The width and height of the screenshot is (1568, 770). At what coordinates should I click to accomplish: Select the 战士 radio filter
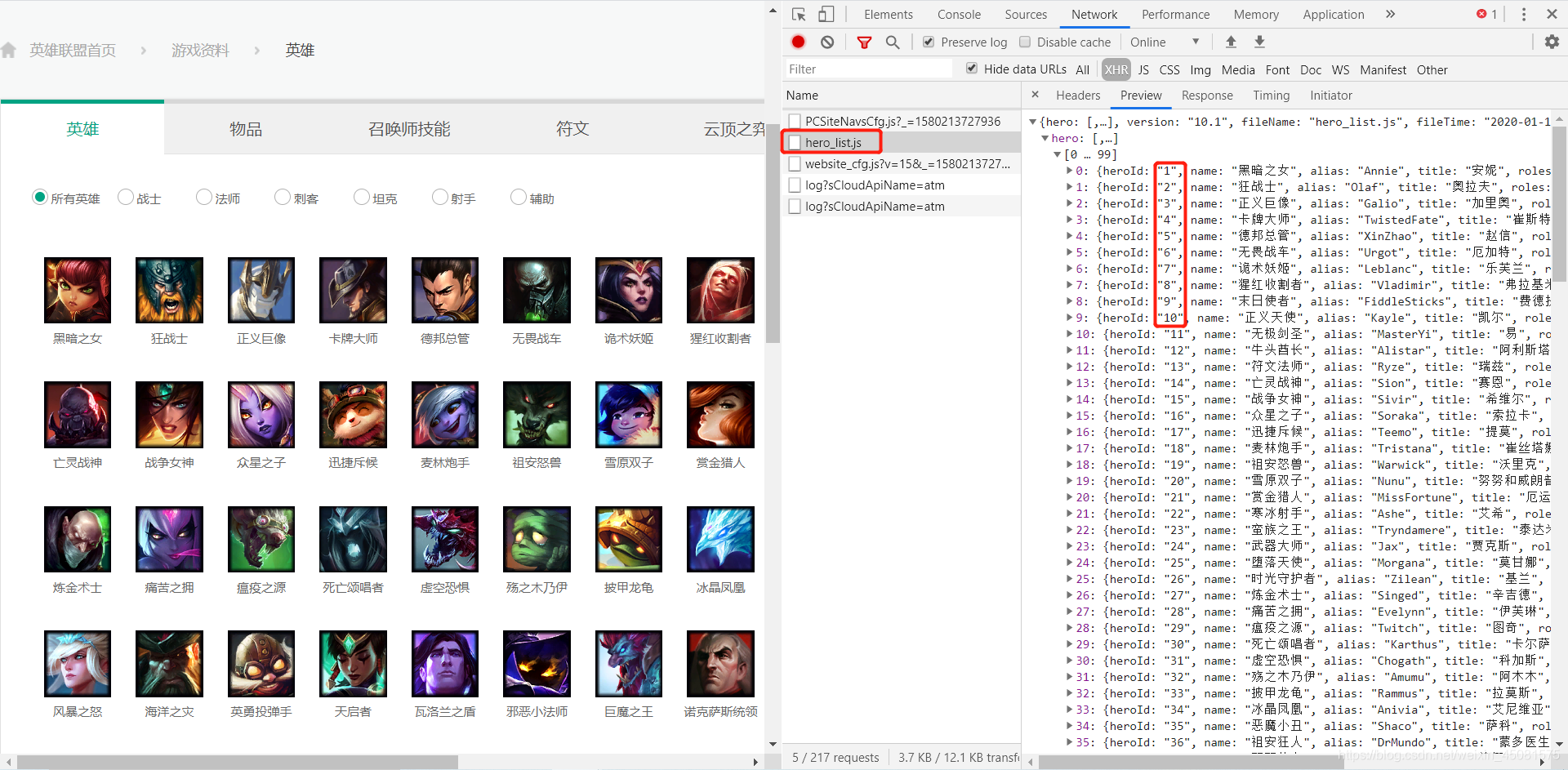tap(126, 197)
